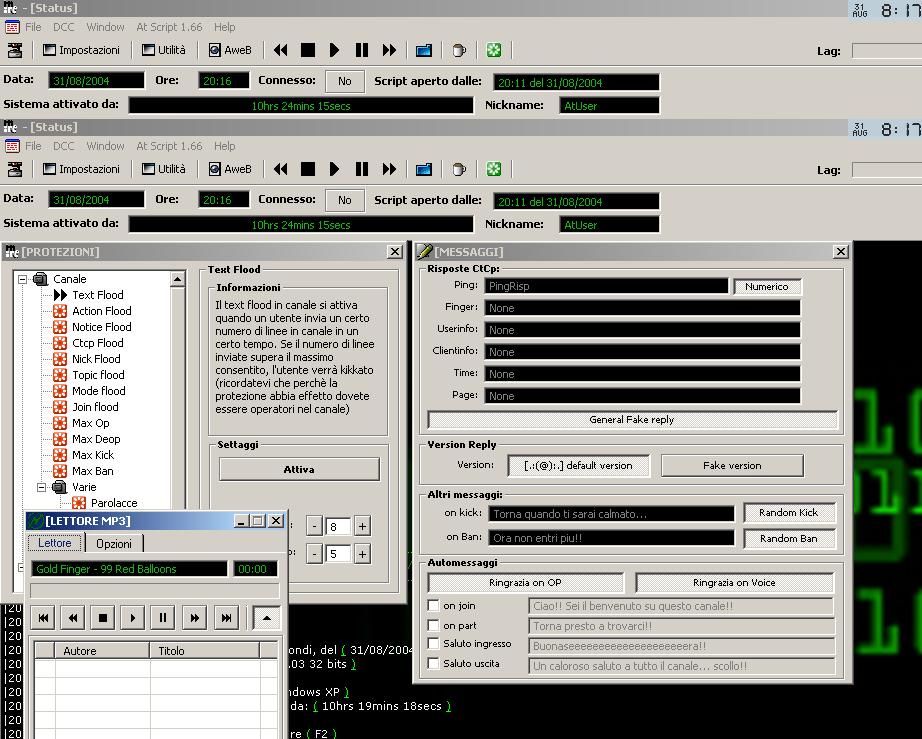
Task: Click the MP3 player's track progress bar
Action: (x=157, y=590)
